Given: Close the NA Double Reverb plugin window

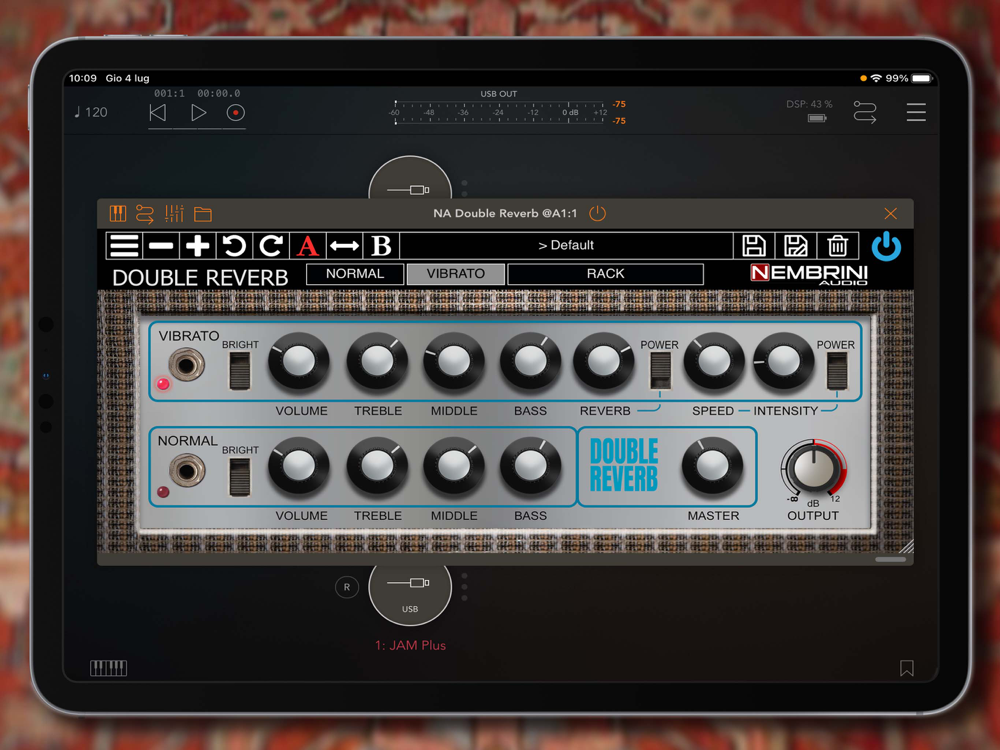Looking at the screenshot, I should (x=891, y=214).
